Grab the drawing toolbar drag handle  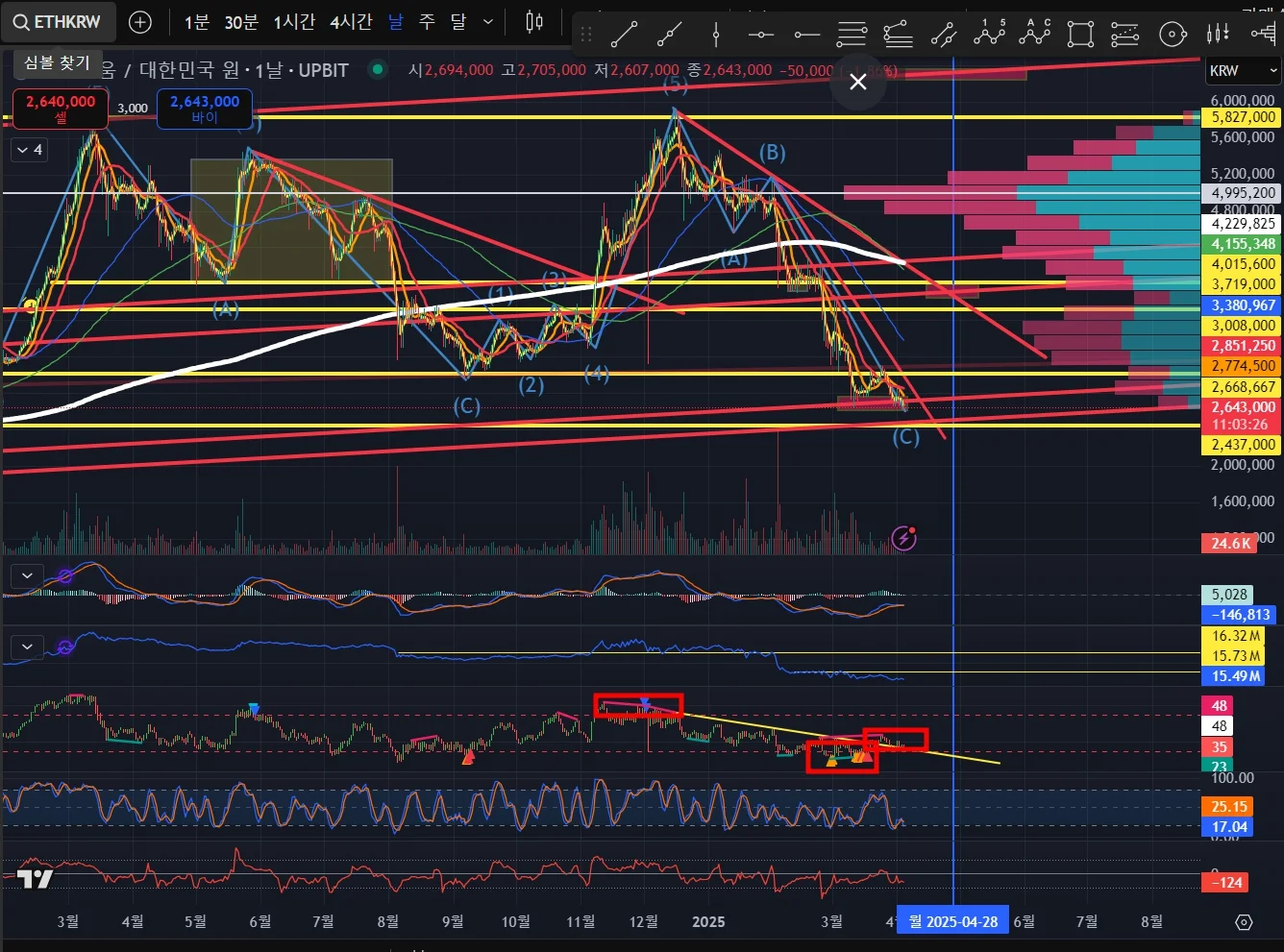click(586, 36)
